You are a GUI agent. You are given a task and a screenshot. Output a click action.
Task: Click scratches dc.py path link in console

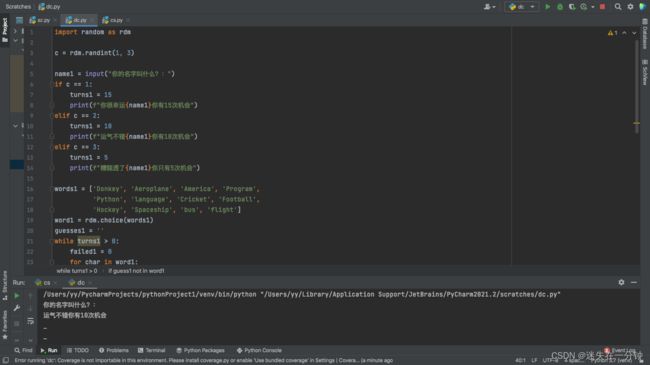pos(410,294)
